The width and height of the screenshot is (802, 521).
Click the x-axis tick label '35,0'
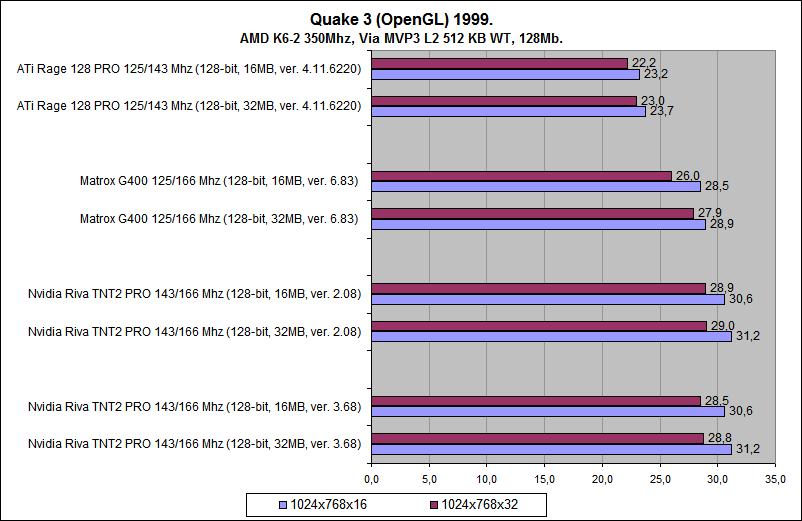(x=775, y=480)
